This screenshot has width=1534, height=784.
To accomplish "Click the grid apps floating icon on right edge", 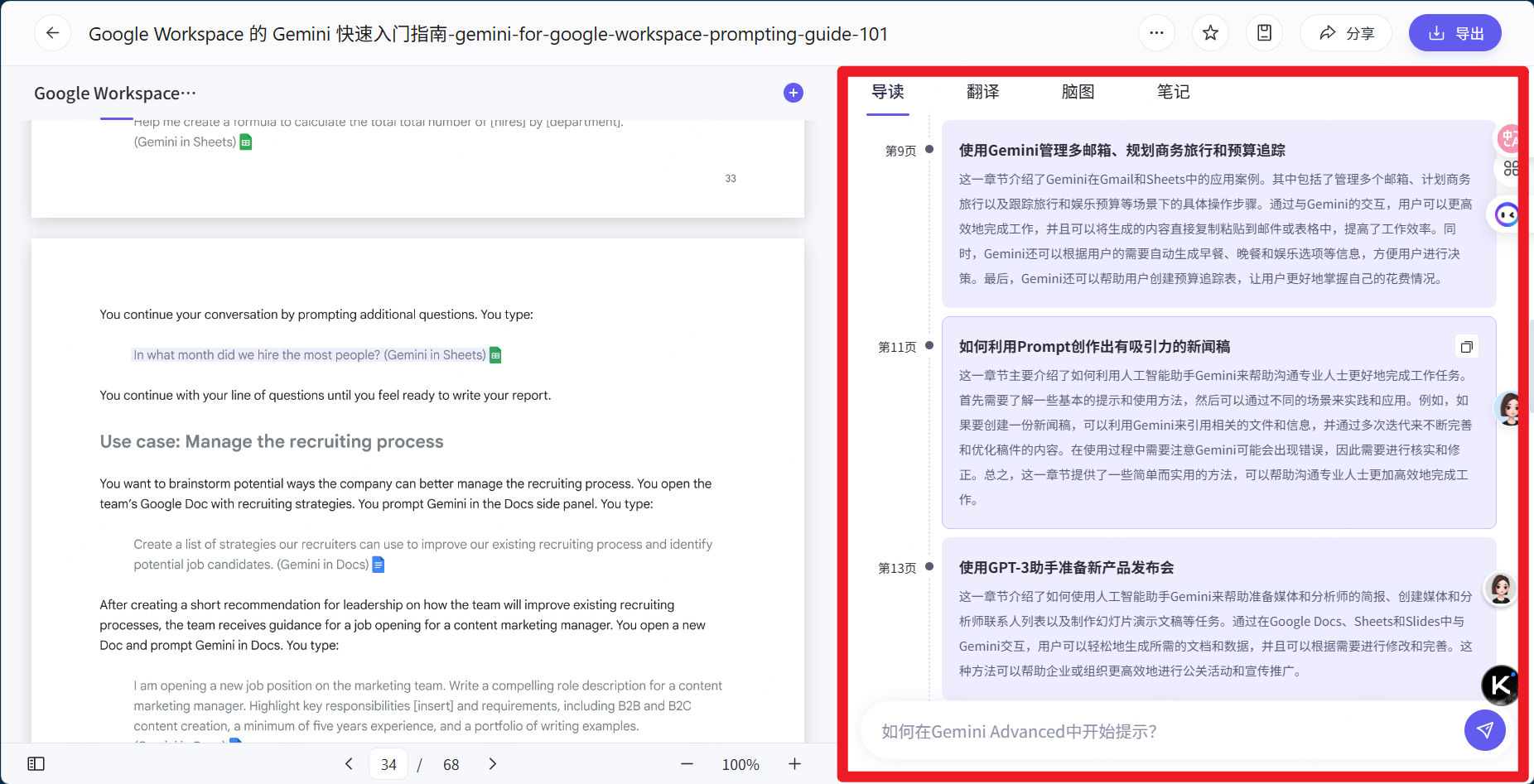I will [x=1511, y=169].
